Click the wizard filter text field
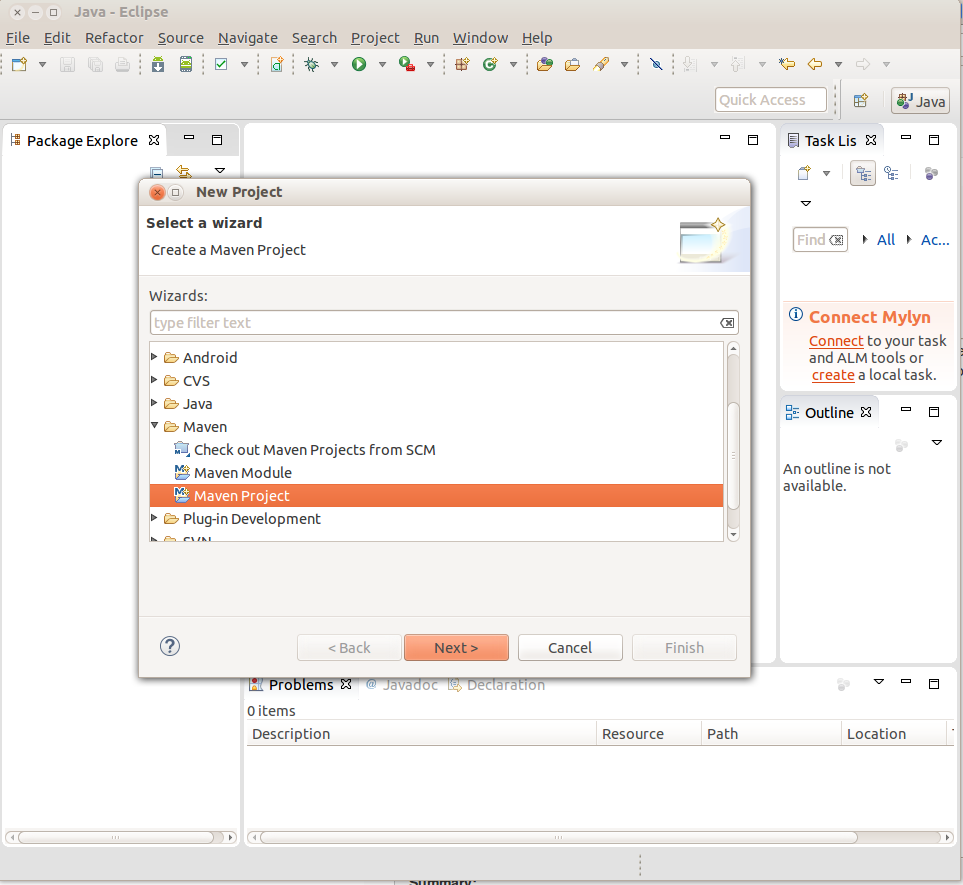 coord(435,323)
